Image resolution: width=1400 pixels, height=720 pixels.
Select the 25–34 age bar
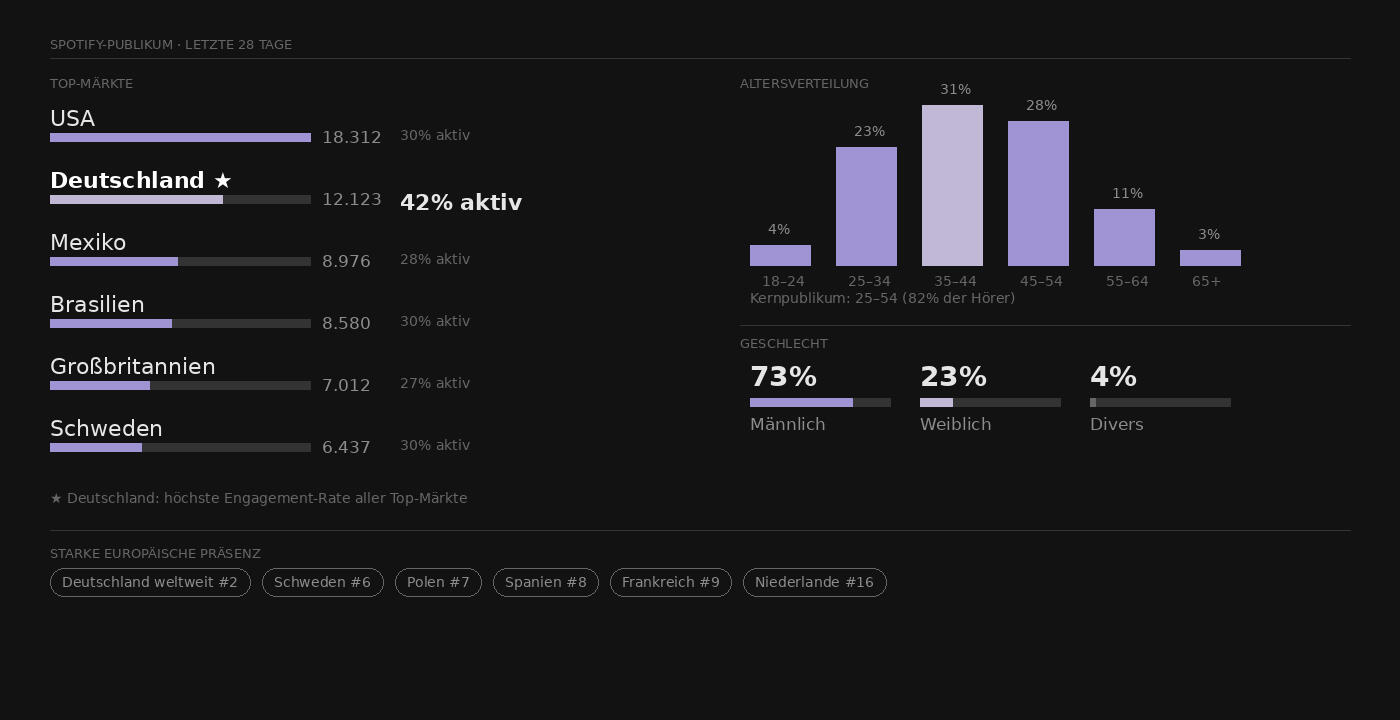tap(866, 206)
